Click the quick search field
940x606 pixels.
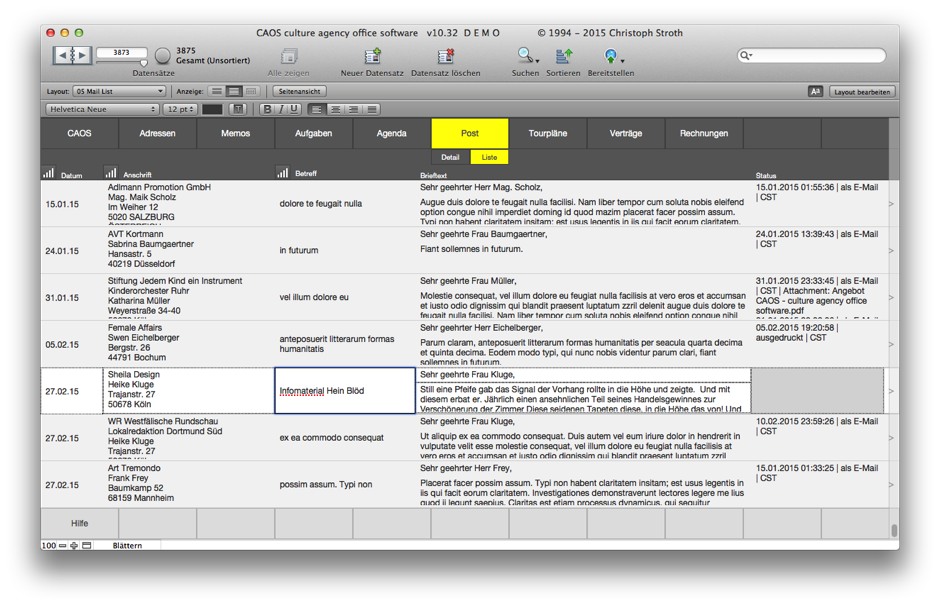[812, 56]
